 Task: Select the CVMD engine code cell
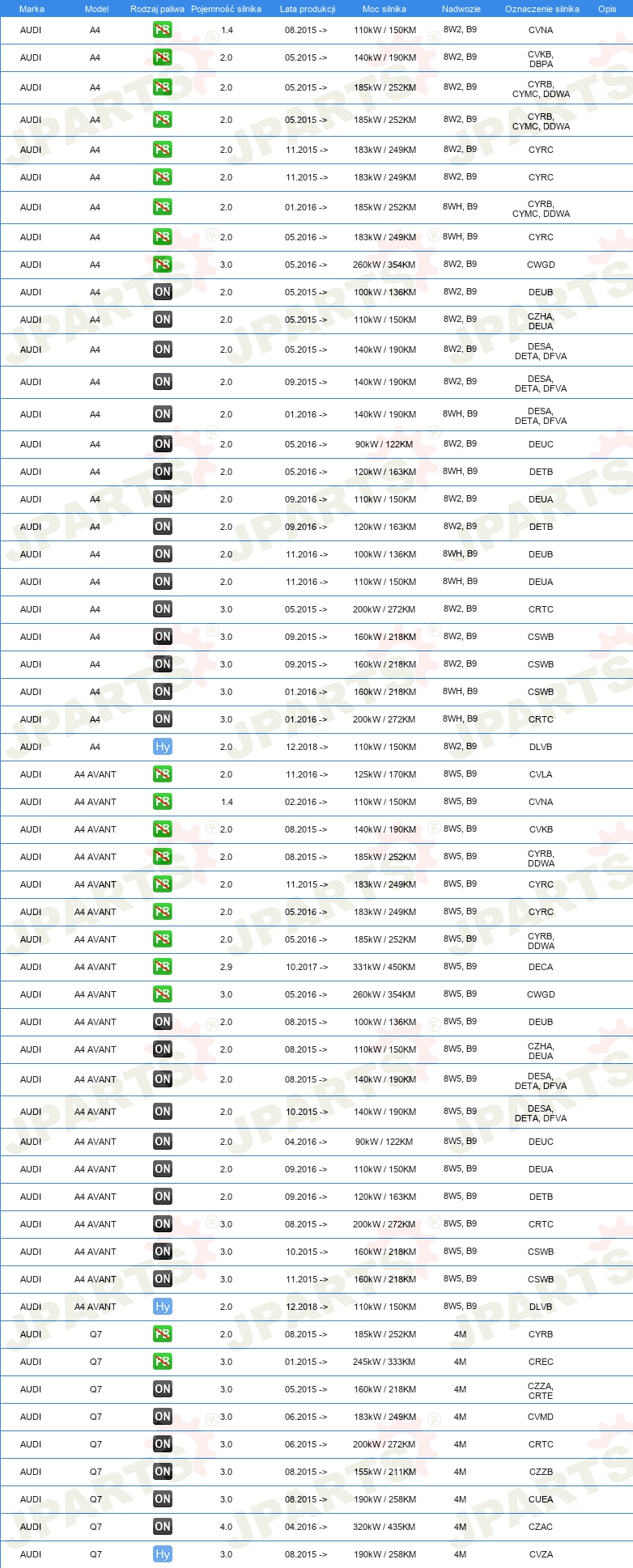click(x=541, y=1417)
